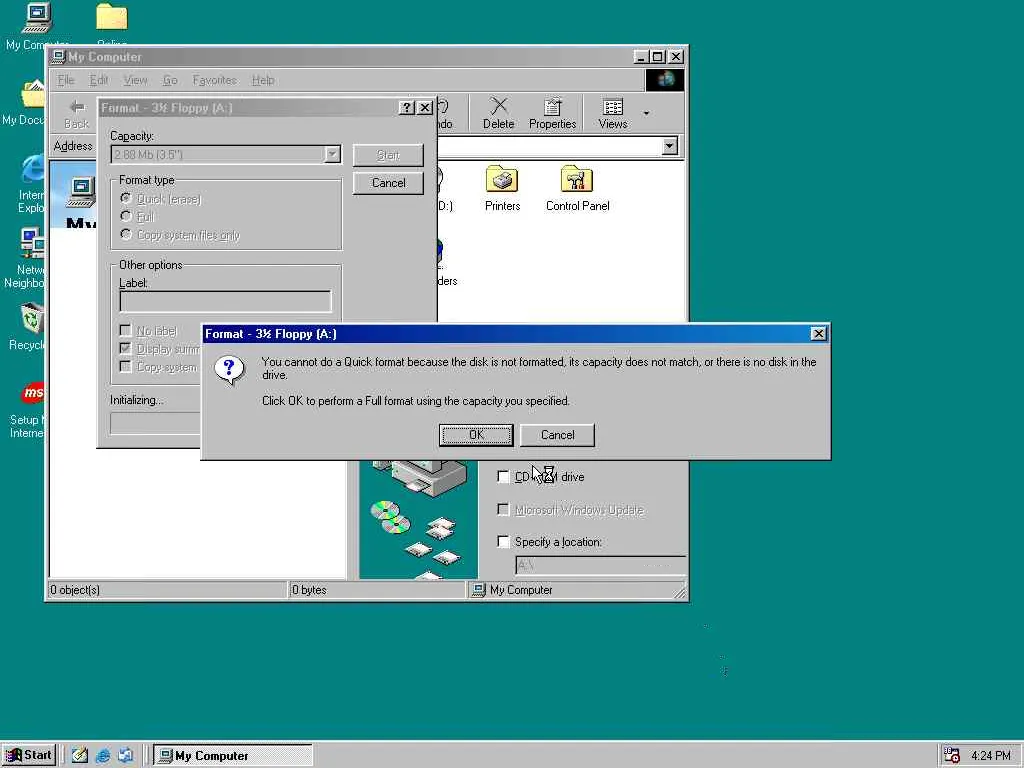Click the My Computer status bar zone
The height and width of the screenshot is (768, 1024).
point(575,590)
